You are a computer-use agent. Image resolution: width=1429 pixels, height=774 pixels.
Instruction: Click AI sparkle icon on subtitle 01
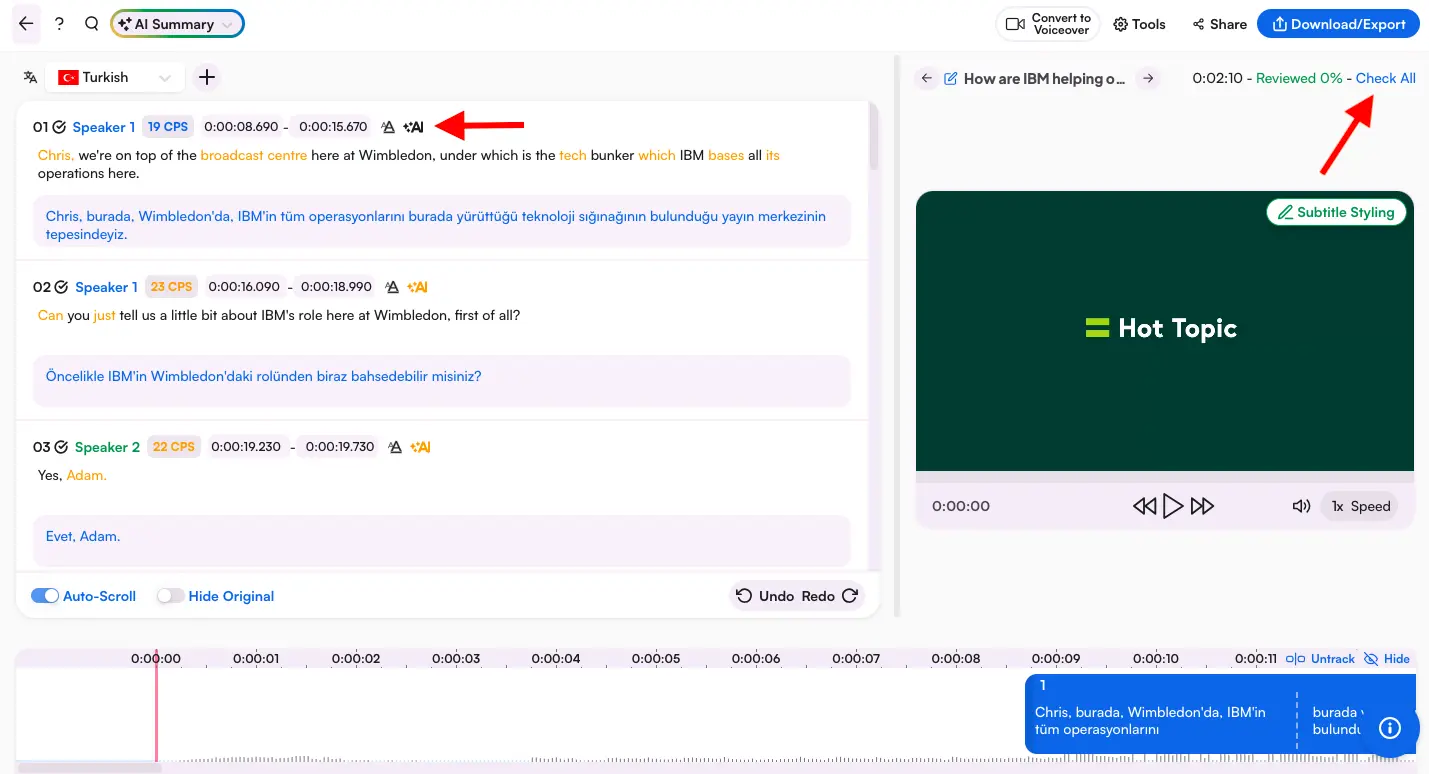tap(414, 127)
